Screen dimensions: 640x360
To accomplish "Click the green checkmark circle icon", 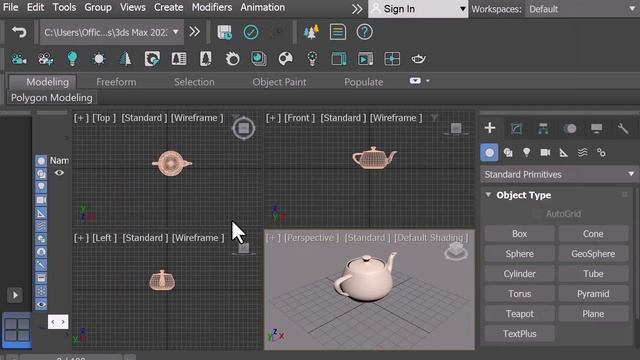I will [x=251, y=32].
